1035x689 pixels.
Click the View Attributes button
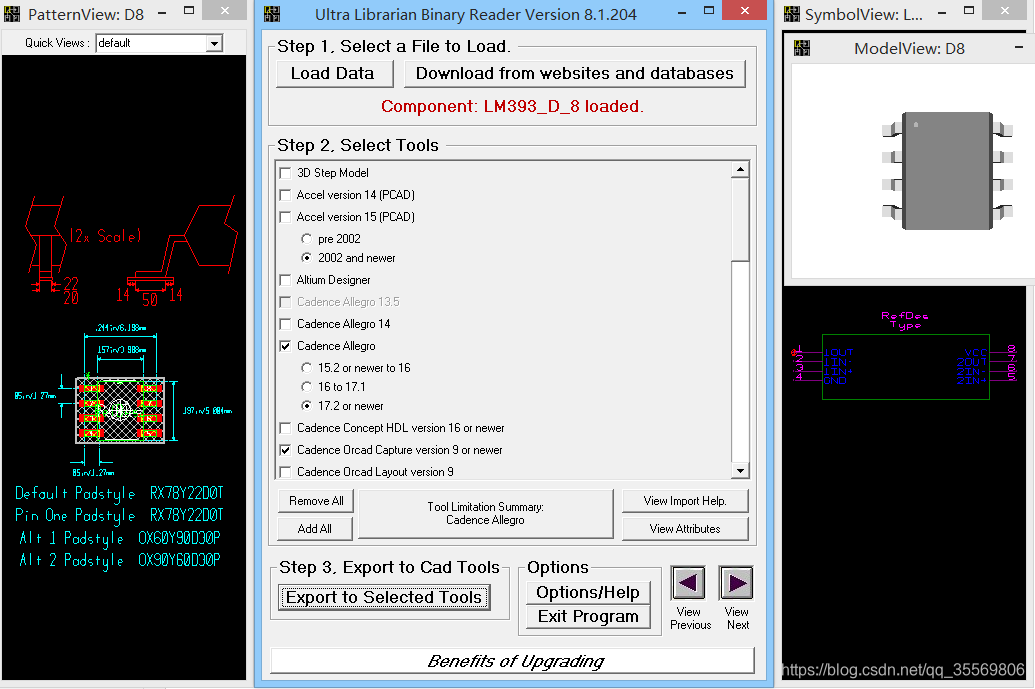tap(685, 529)
